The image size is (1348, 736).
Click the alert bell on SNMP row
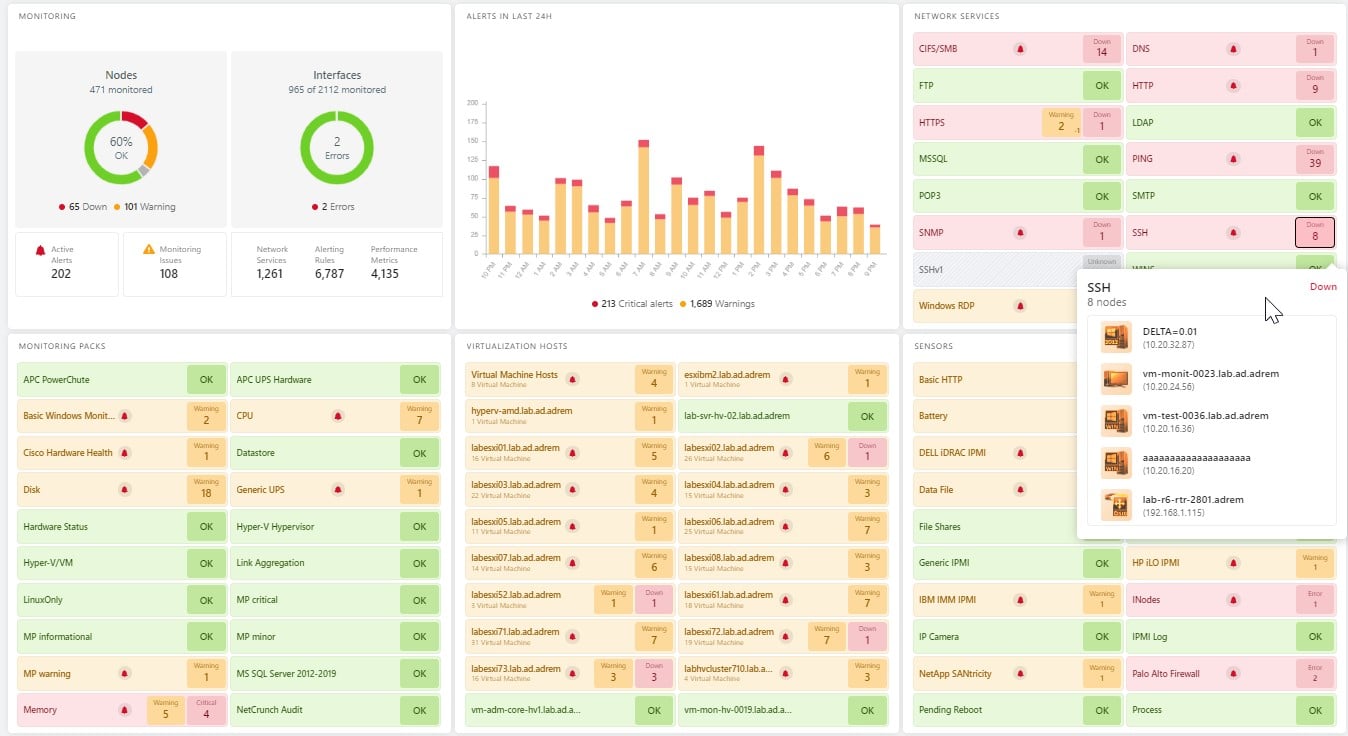tap(1020, 232)
